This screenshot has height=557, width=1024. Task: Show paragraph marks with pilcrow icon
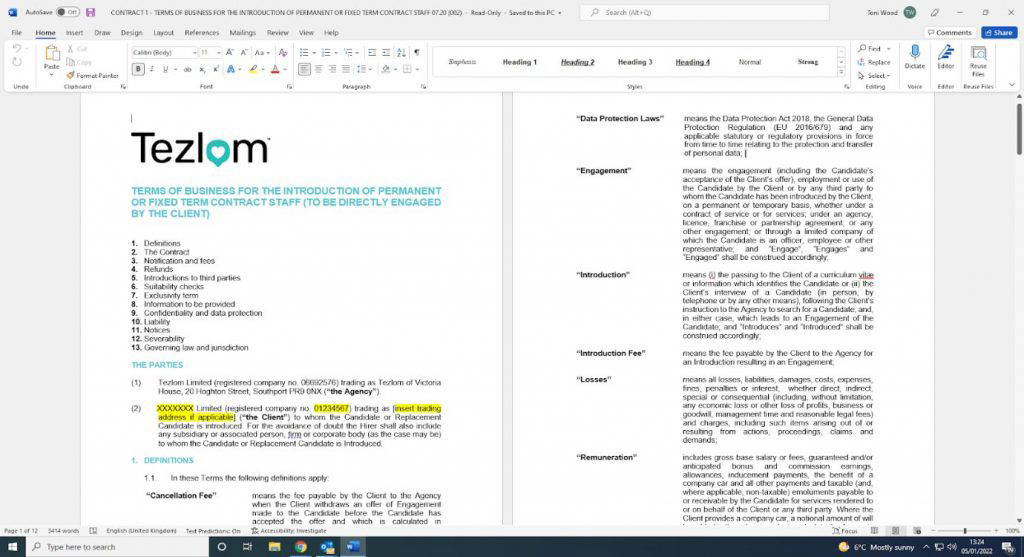416,52
